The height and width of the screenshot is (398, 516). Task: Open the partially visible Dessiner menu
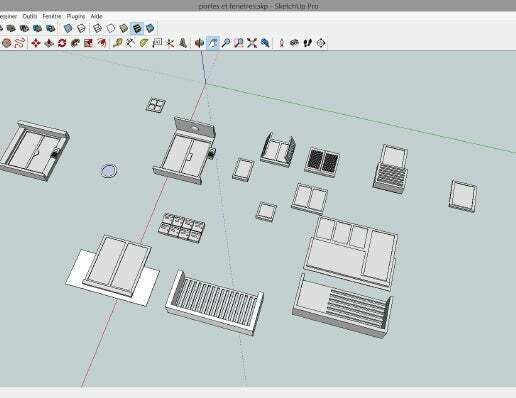click(8, 16)
